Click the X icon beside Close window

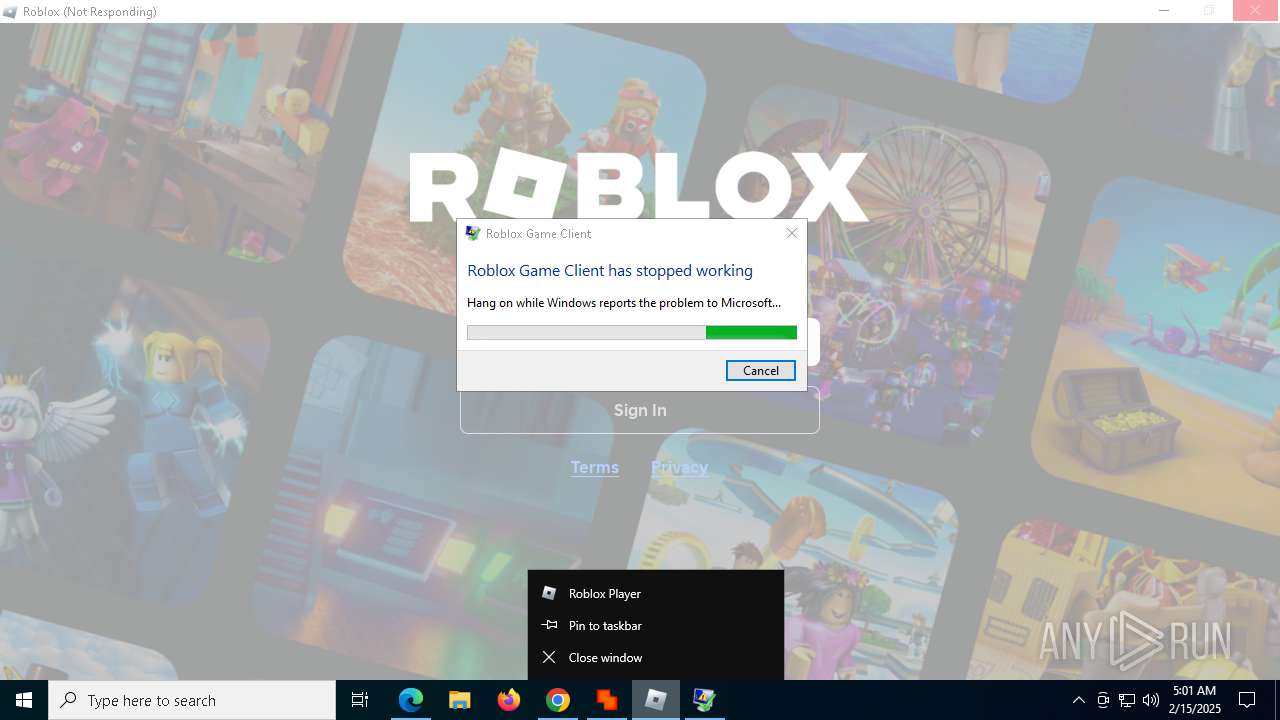coord(548,657)
